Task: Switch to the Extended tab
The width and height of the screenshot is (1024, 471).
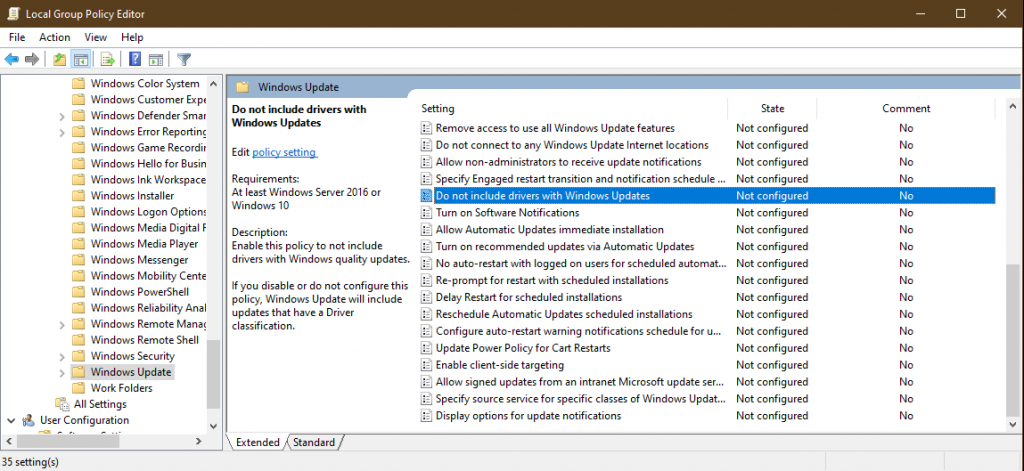Action: (257, 442)
